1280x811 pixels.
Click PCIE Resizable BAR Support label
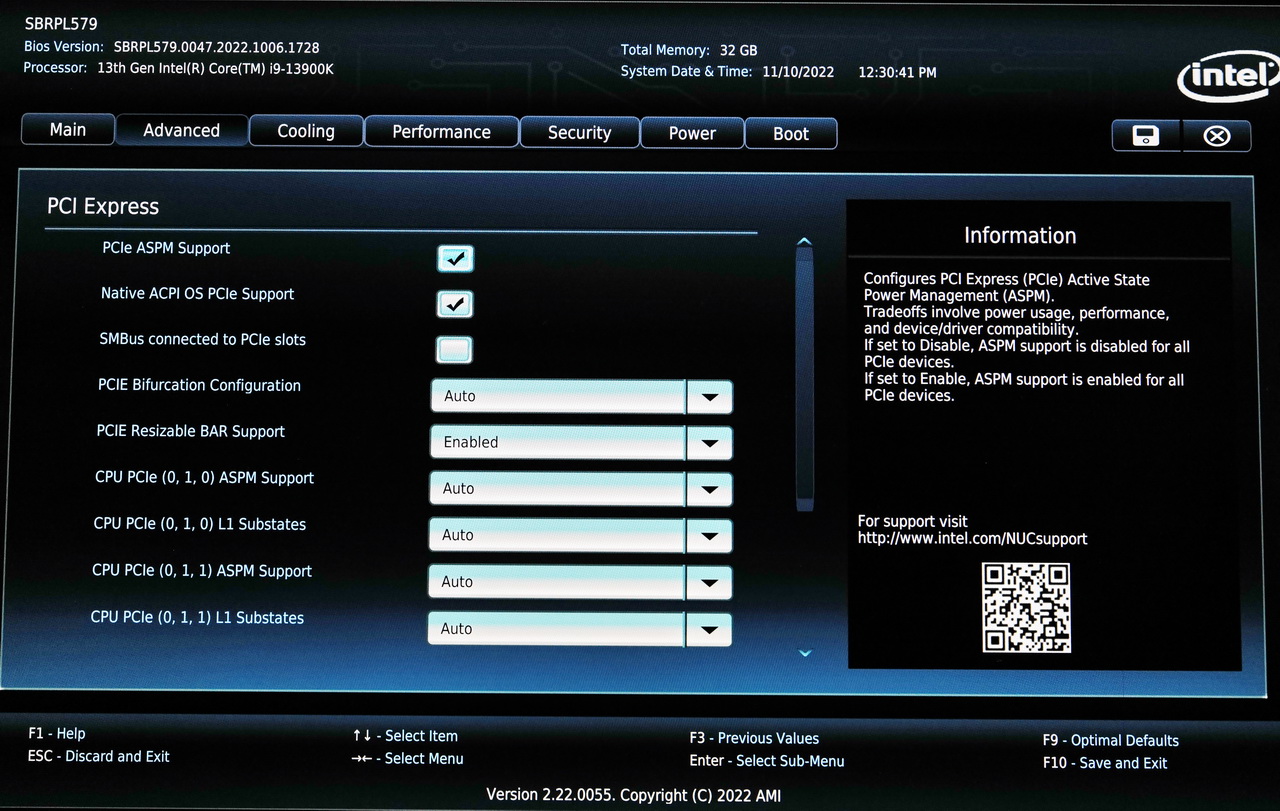(190, 432)
